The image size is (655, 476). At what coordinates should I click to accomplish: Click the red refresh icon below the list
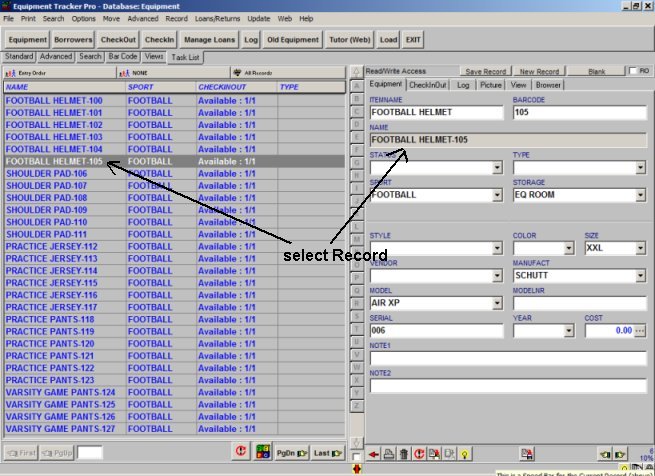tap(240, 452)
